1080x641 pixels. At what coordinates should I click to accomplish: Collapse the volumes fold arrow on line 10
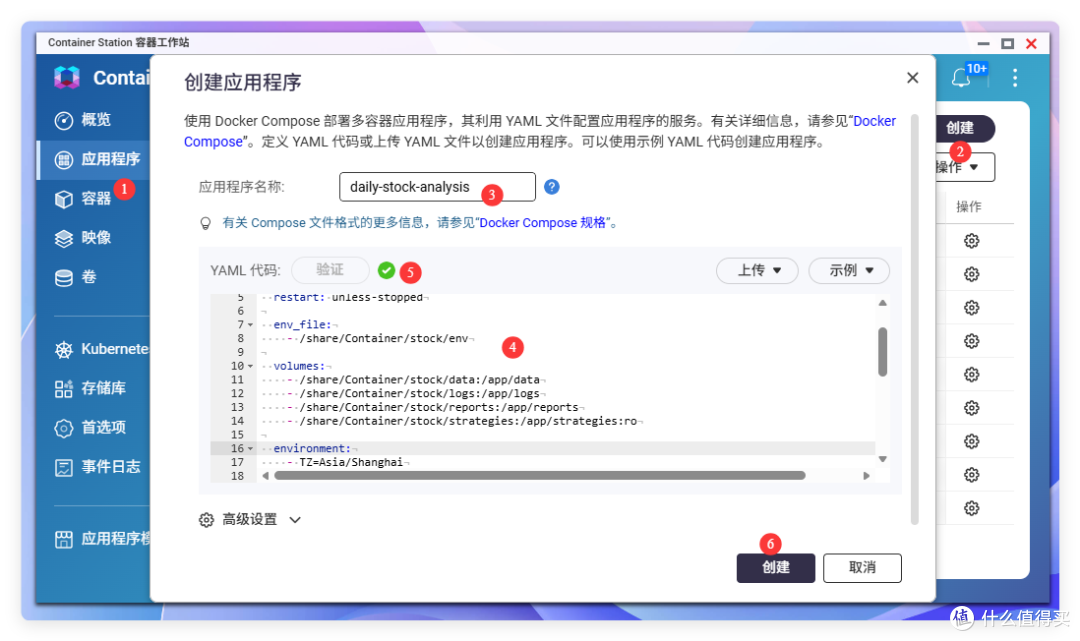[251, 366]
